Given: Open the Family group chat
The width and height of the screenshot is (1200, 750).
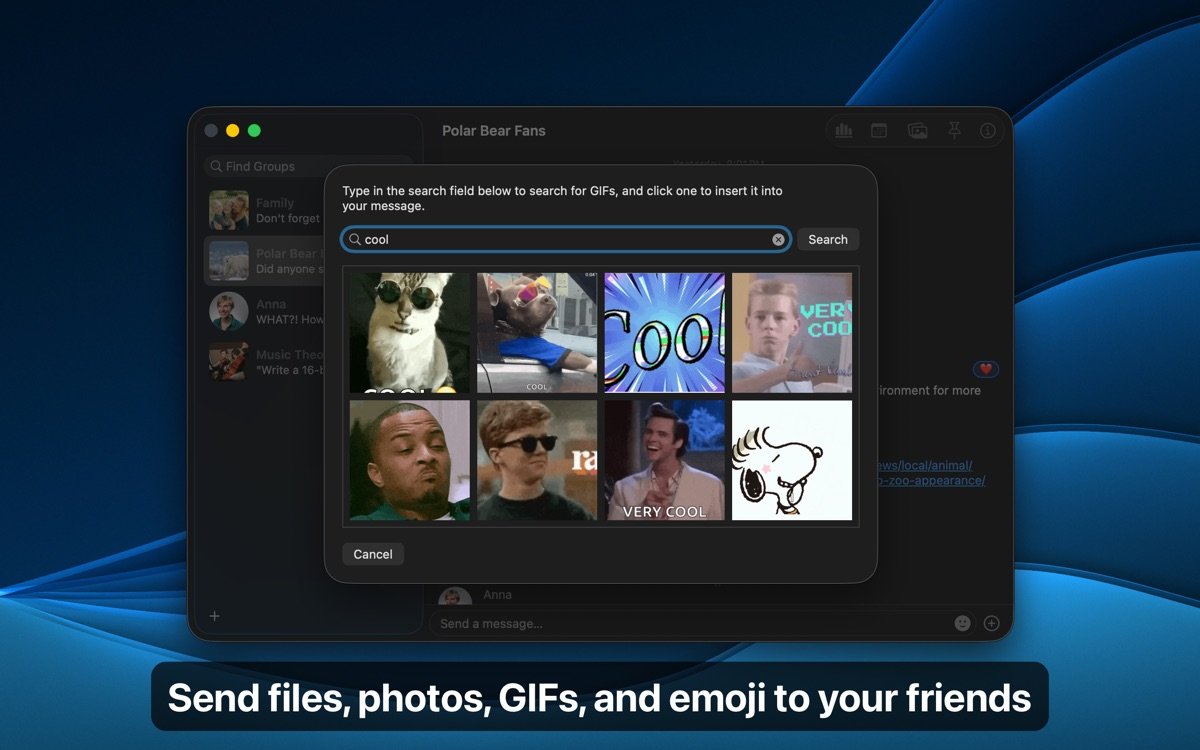Looking at the screenshot, I should 264,210.
